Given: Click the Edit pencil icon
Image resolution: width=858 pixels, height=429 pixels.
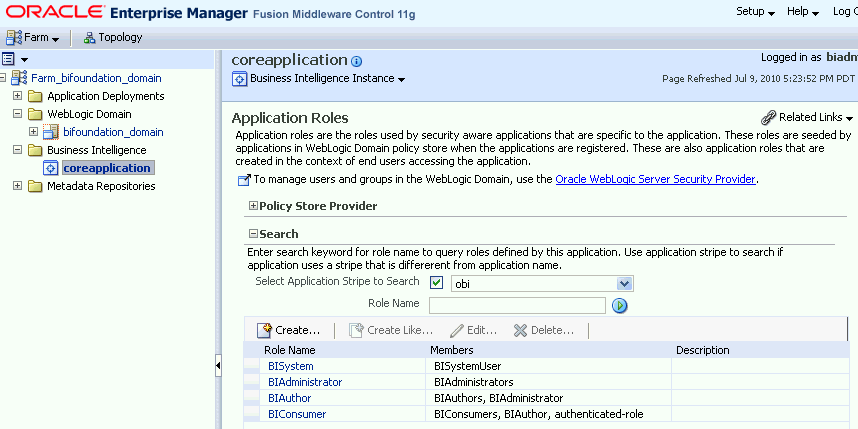Looking at the screenshot, I should coord(457,331).
